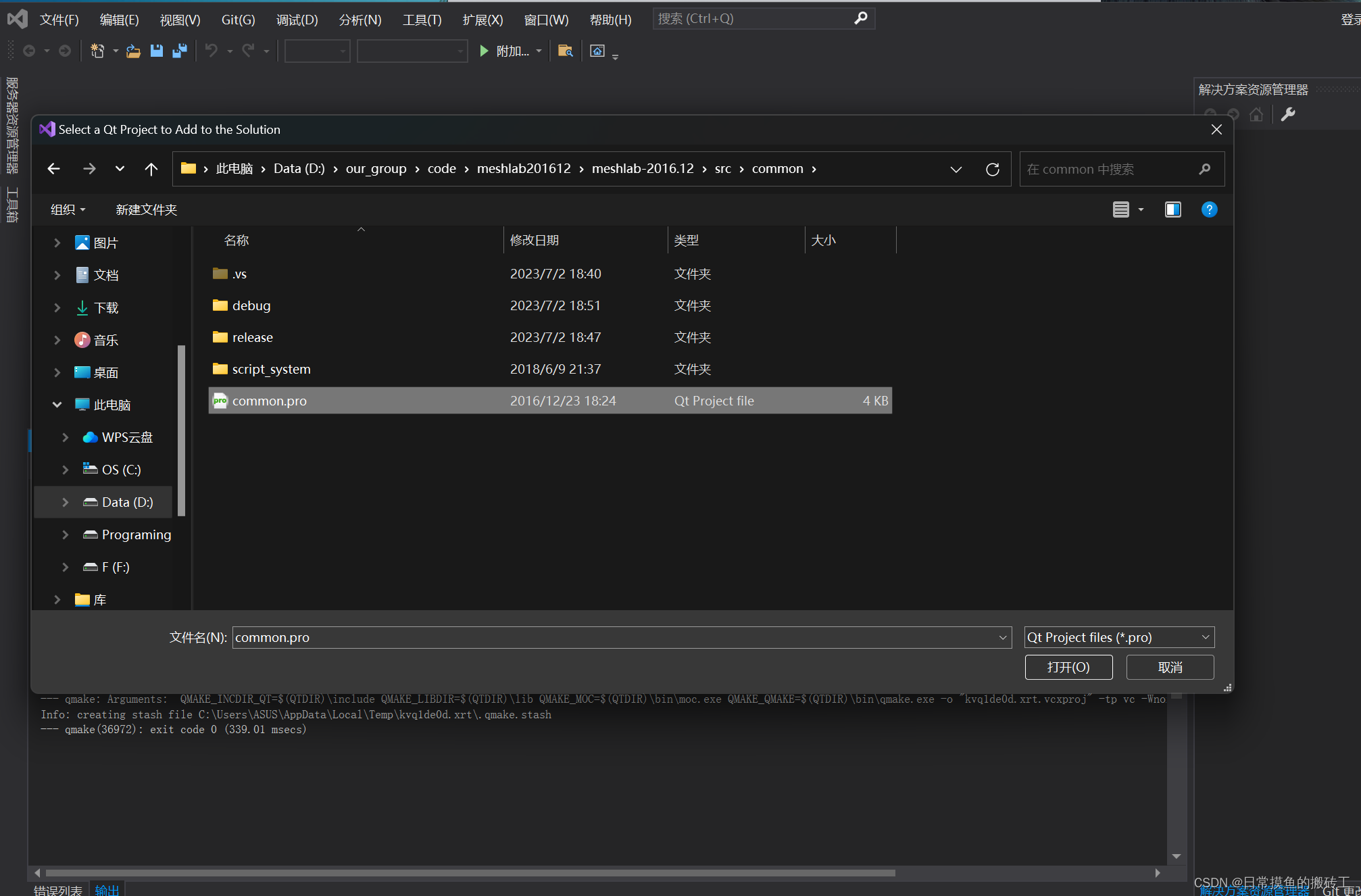Expand the Data (D:) tree node
Viewport: 1361px width, 896px height.
pyautogui.click(x=66, y=502)
